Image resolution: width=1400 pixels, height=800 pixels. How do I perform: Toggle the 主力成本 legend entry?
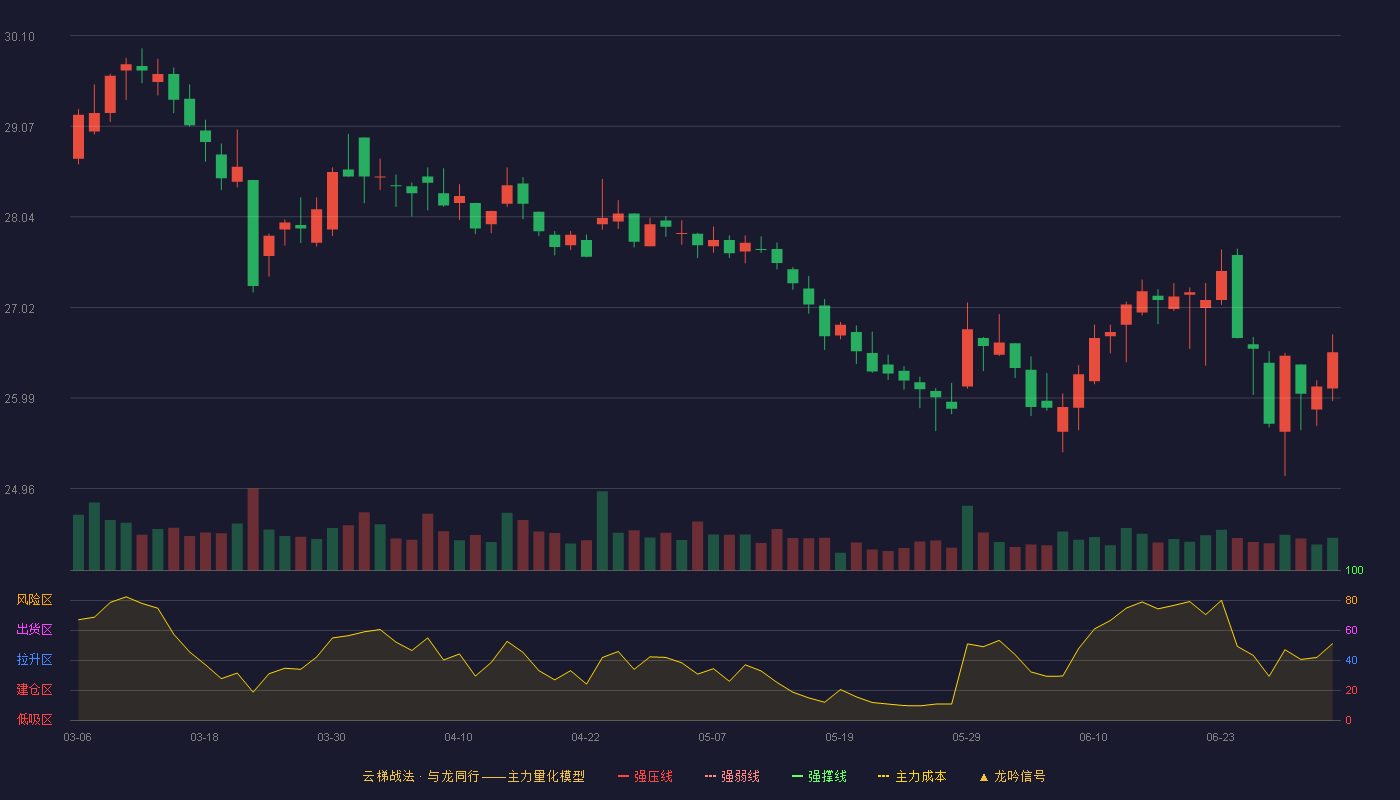point(912,776)
